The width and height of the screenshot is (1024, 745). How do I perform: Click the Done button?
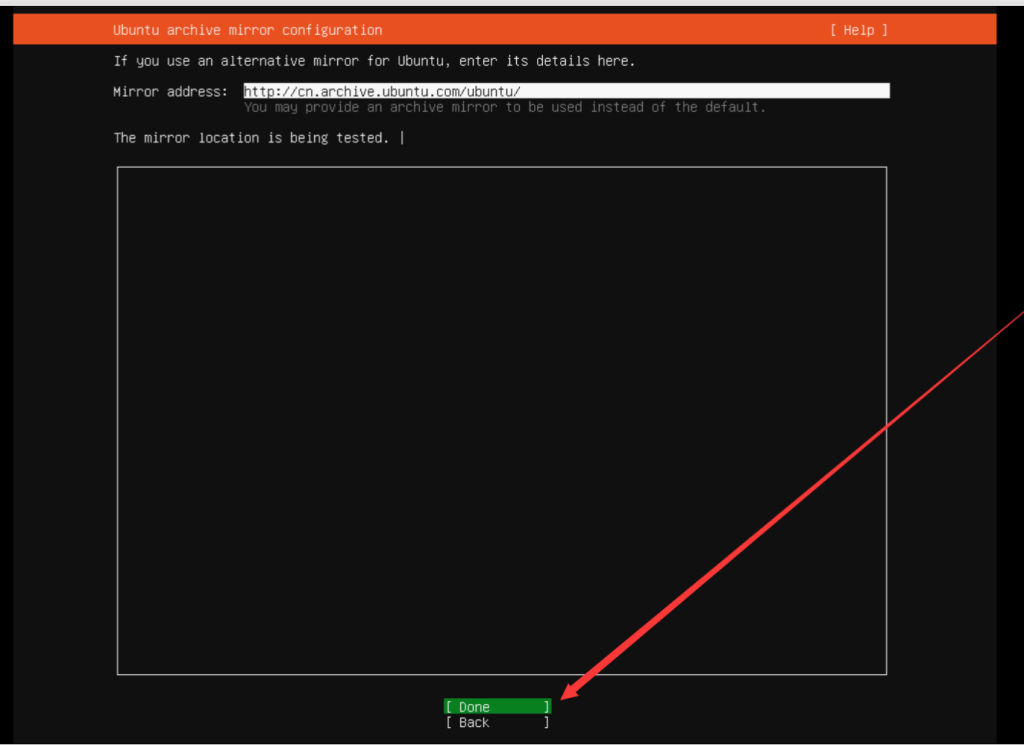click(498, 706)
